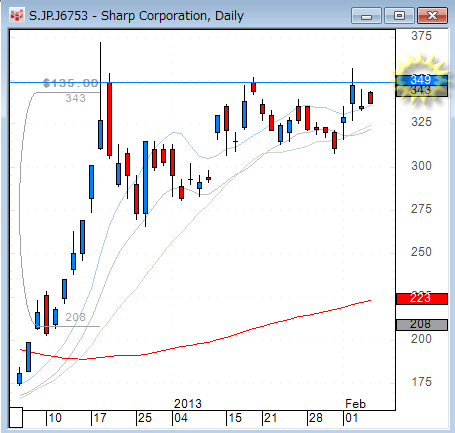Click the 325 price scale label
455x433 pixels.
(x=421, y=122)
